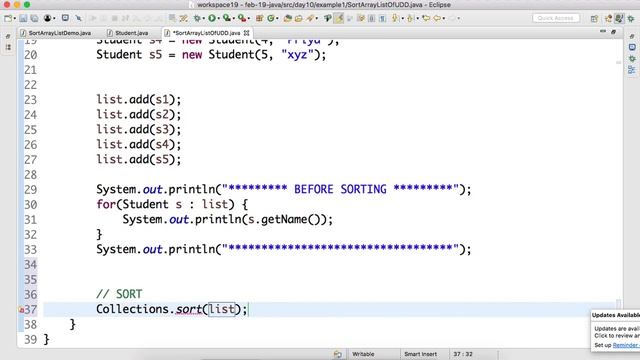
Task: Click the Writable status bar entry
Action: pos(363,354)
